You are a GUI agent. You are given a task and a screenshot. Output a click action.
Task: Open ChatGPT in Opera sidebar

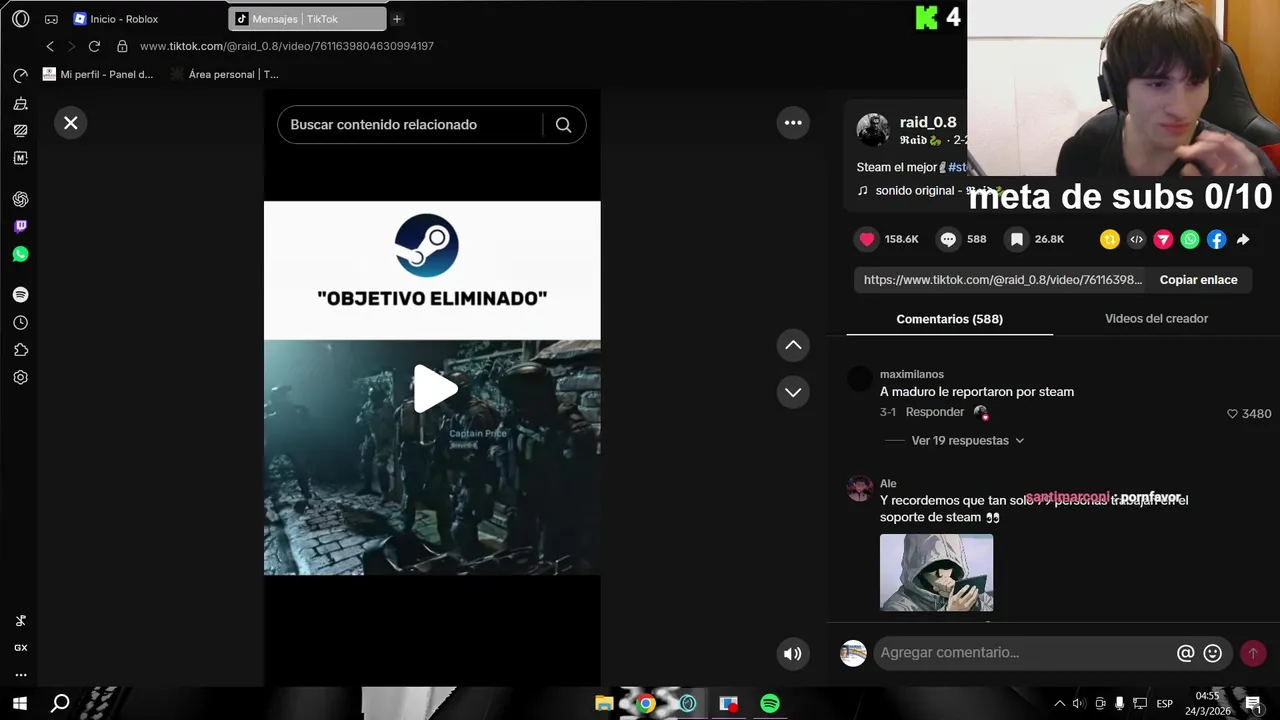[20, 199]
